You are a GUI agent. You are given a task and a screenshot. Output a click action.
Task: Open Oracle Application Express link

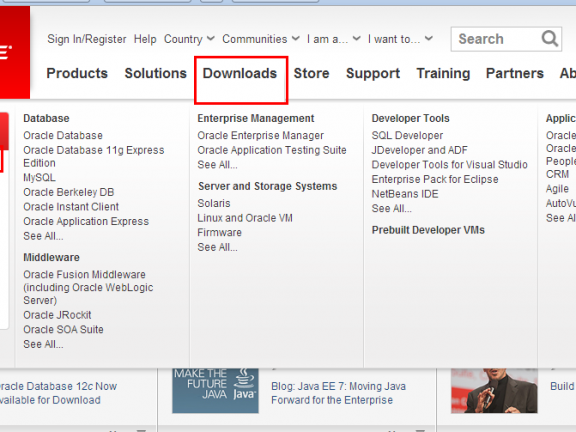coord(86,222)
